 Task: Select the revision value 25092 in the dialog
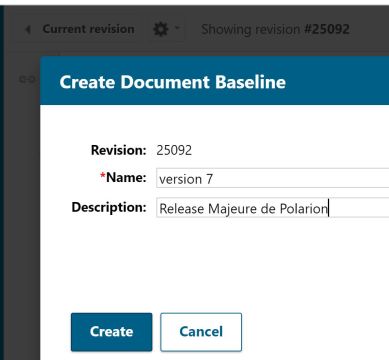[174, 151]
